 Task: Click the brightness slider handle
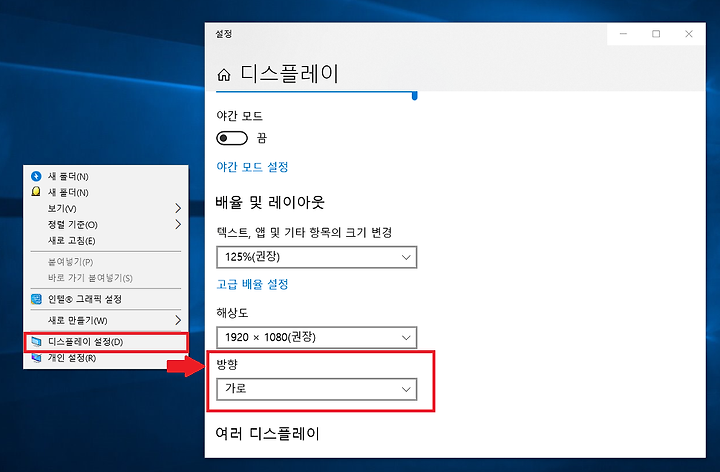click(x=415, y=96)
